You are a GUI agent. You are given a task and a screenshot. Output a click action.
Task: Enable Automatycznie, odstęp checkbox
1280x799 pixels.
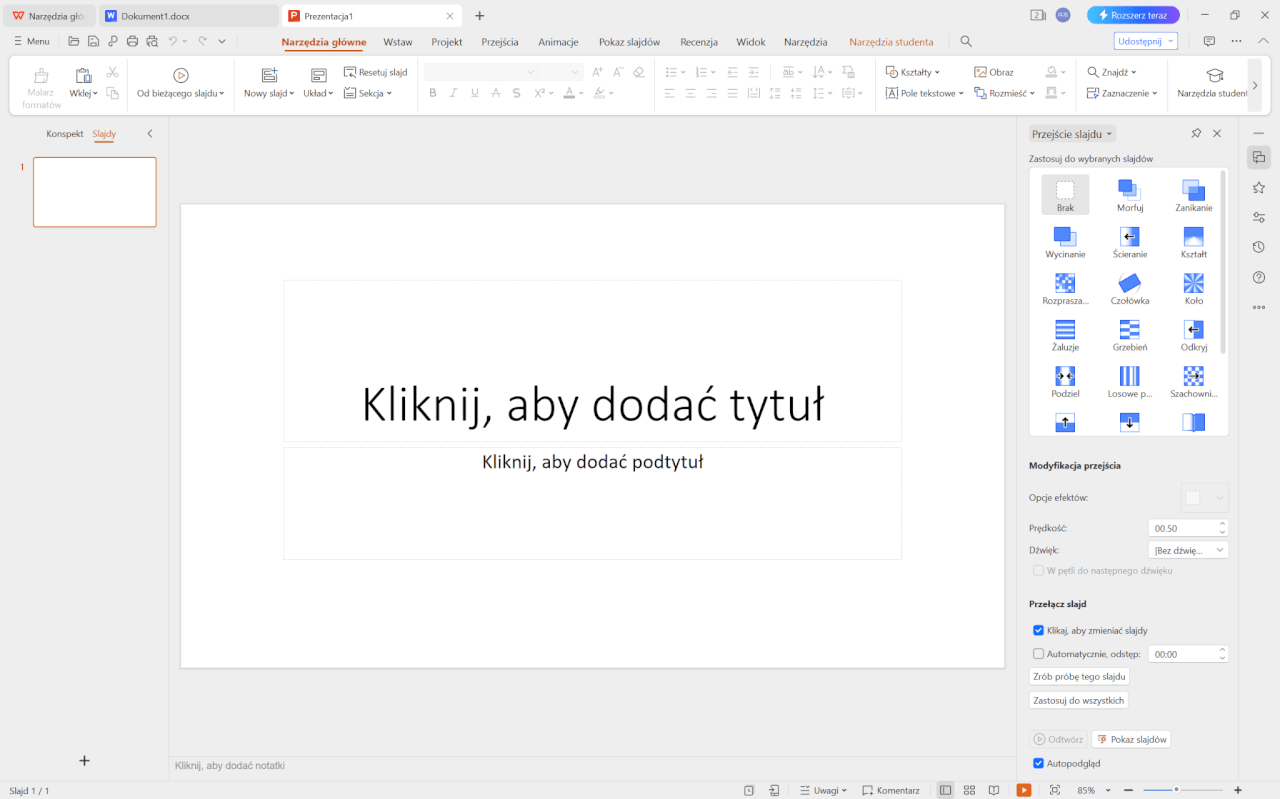(x=1038, y=654)
